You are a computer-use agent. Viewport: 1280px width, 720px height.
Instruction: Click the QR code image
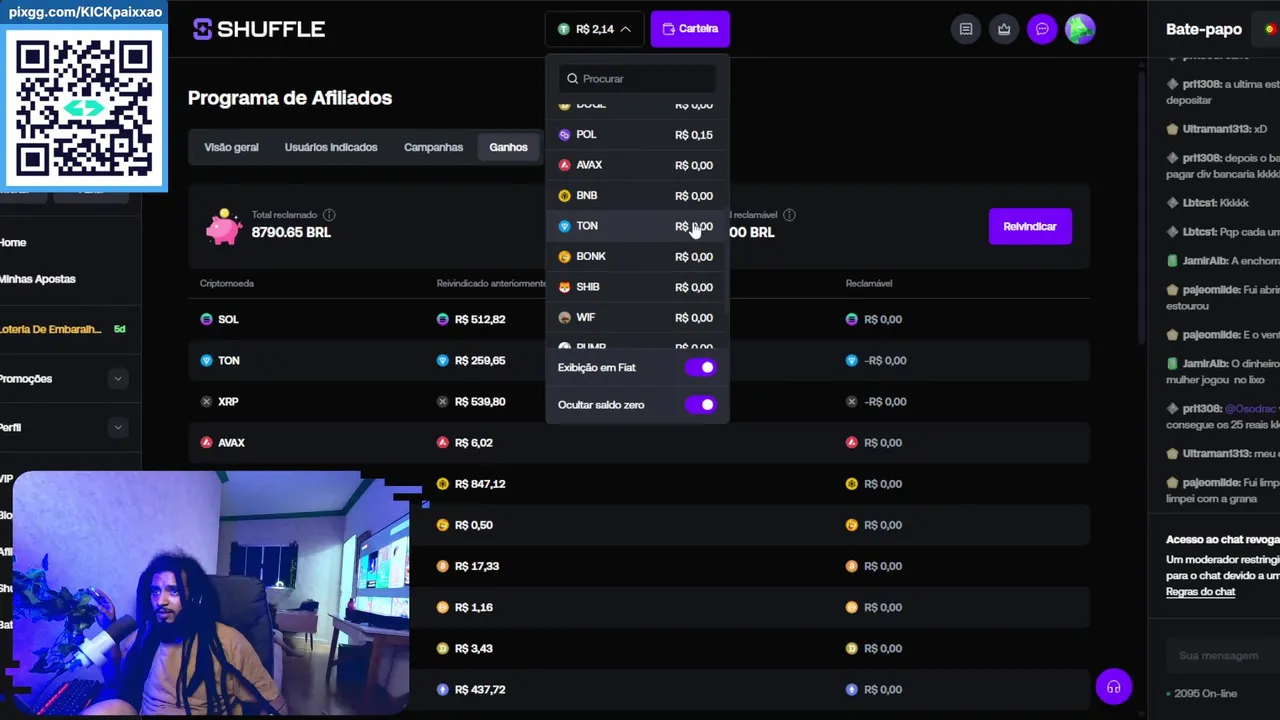click(84, 107)
